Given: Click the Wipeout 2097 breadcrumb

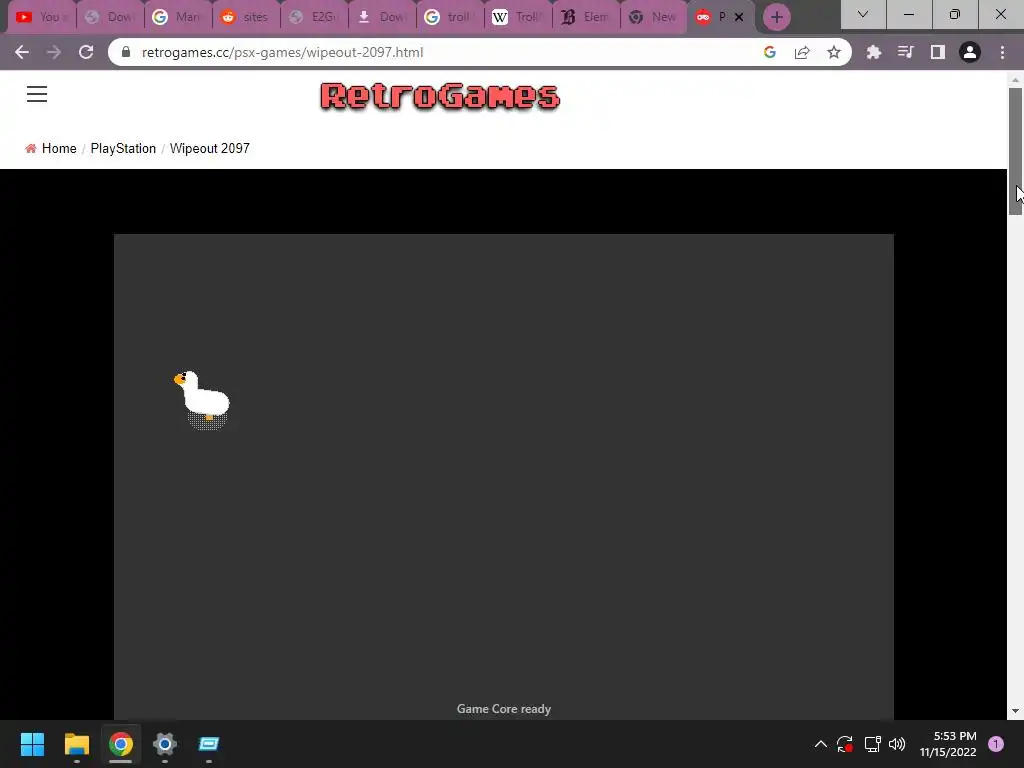Looking at the screenshot, I should [x=210, y=148].
